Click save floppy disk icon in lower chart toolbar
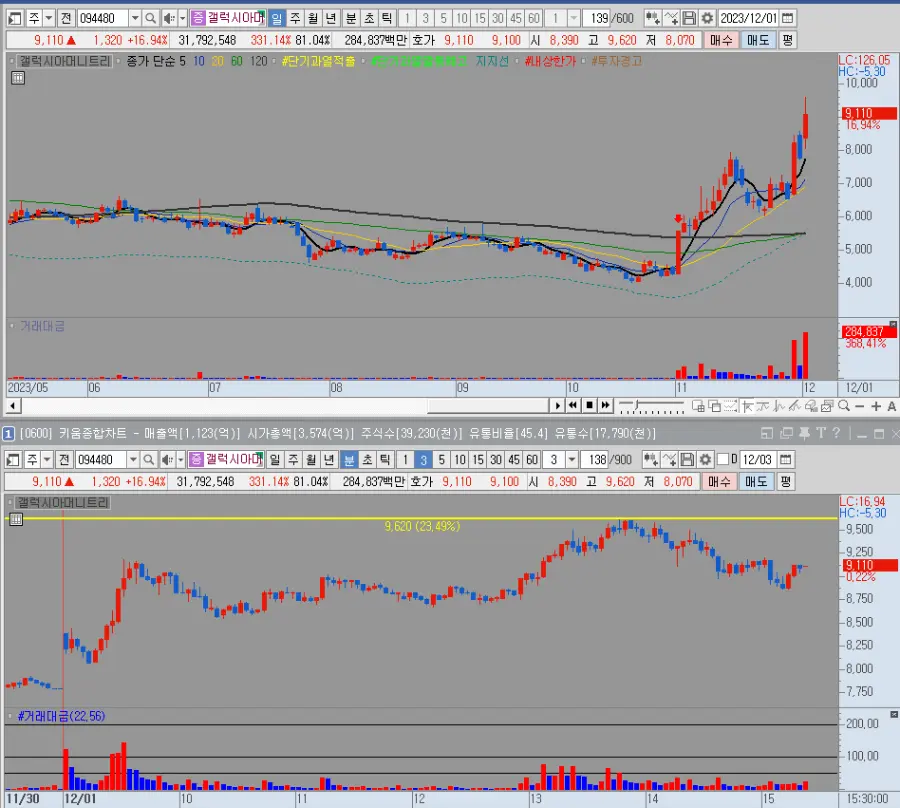The width and height of the screenshot is (900, 808). (x=687, y=460)
